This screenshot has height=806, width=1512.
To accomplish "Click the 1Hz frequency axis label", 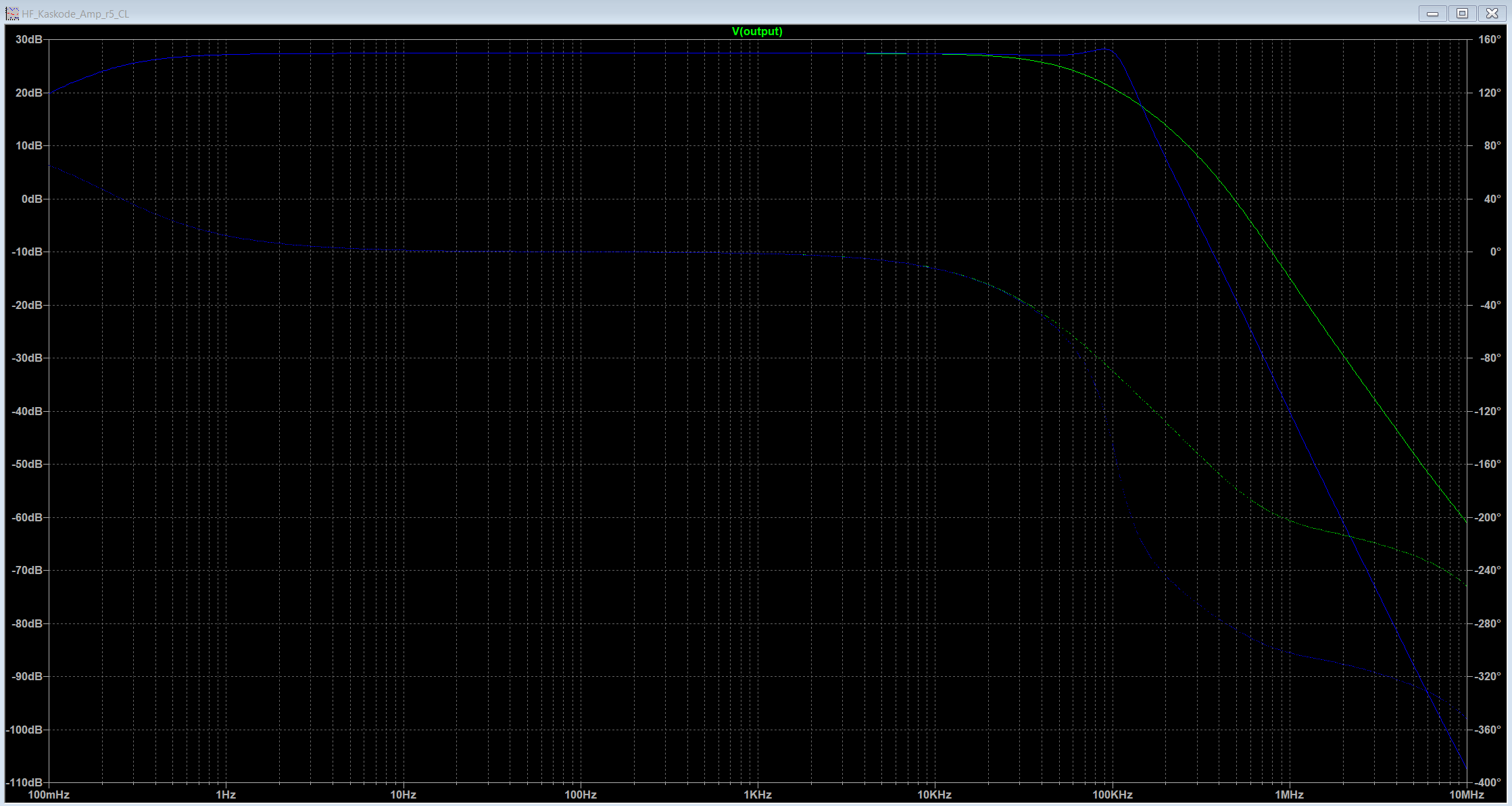I will click(226, 795).
